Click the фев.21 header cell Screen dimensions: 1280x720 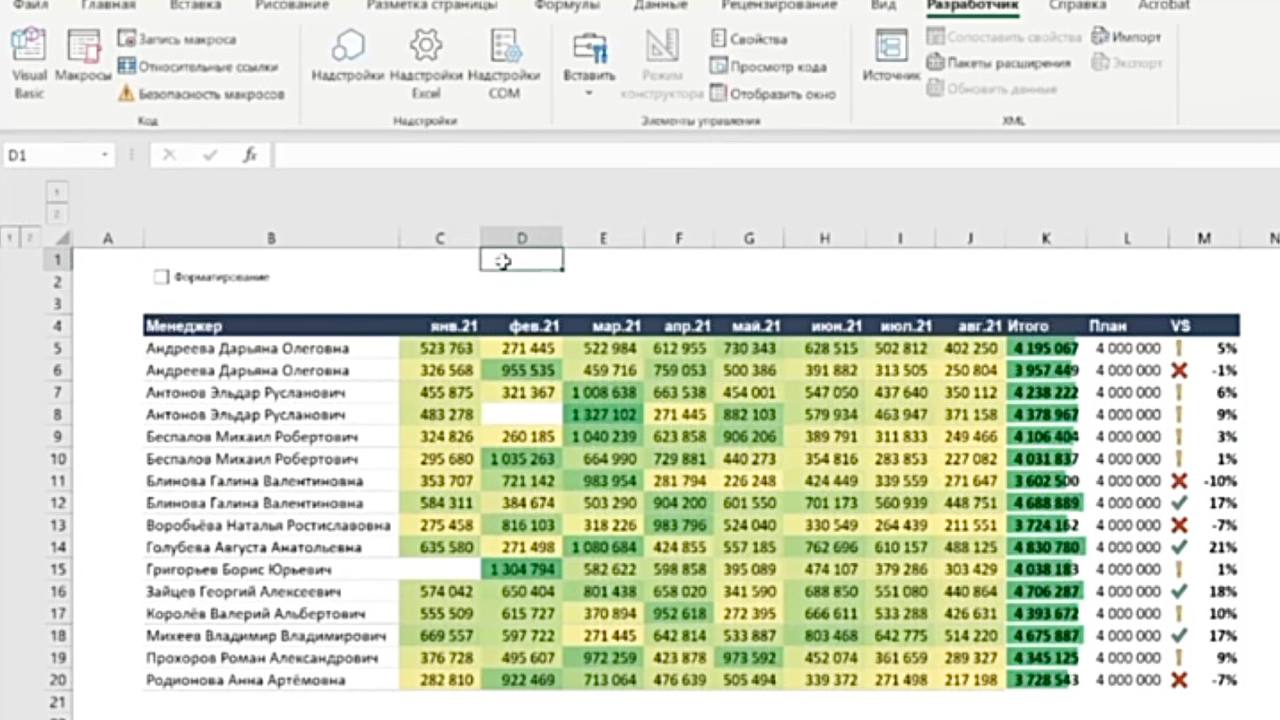[521, 326]
